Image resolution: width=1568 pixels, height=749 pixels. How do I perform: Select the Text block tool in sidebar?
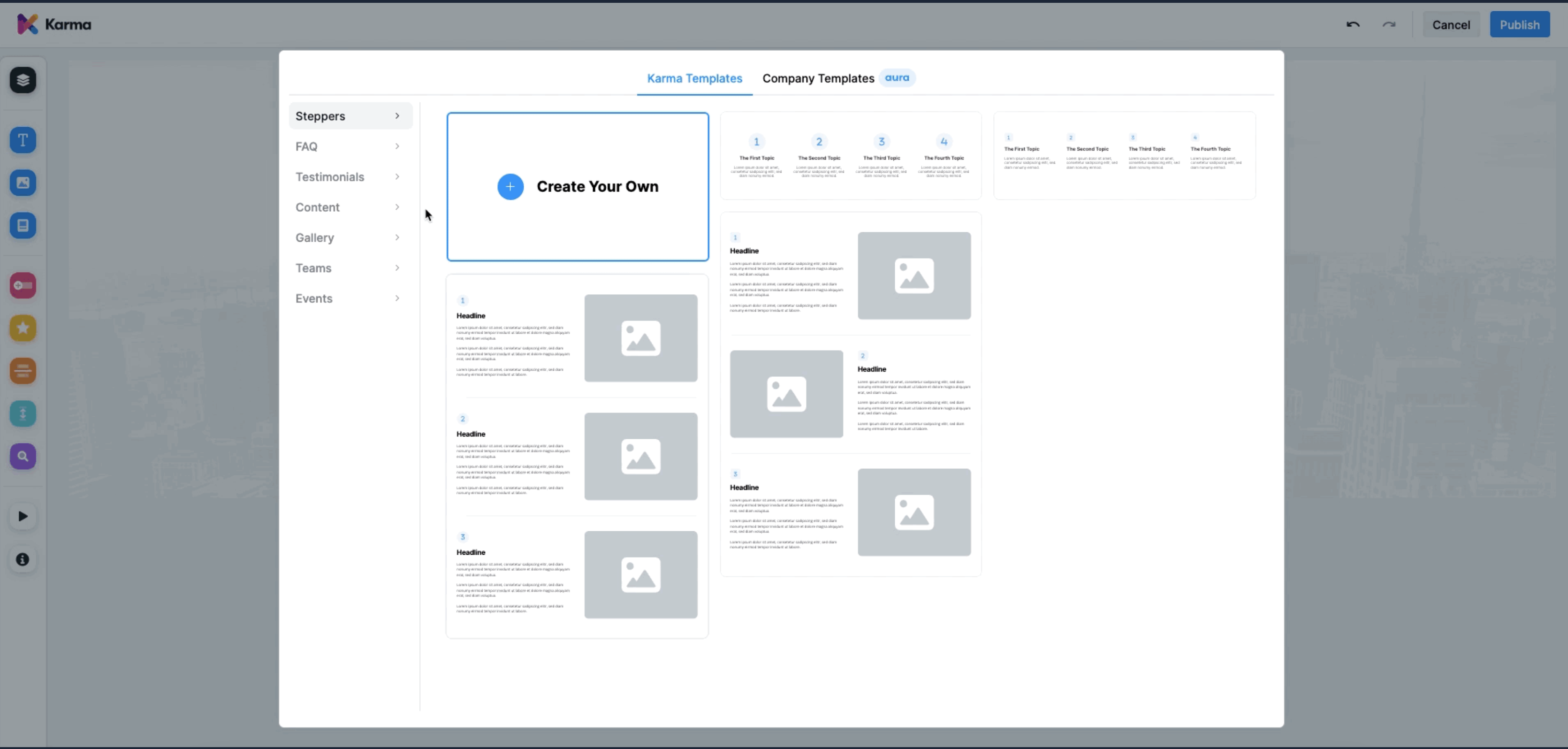click(x=23, y=139)
